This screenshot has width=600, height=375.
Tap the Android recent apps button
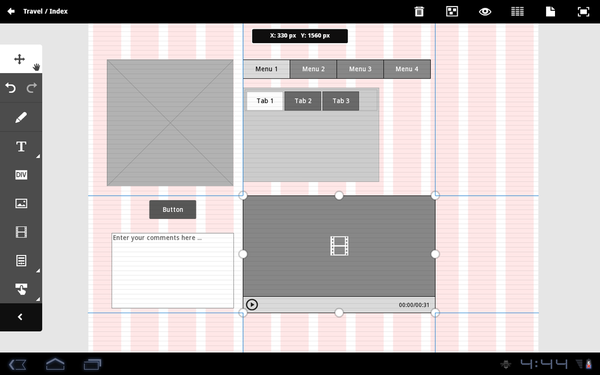point(93,364)
